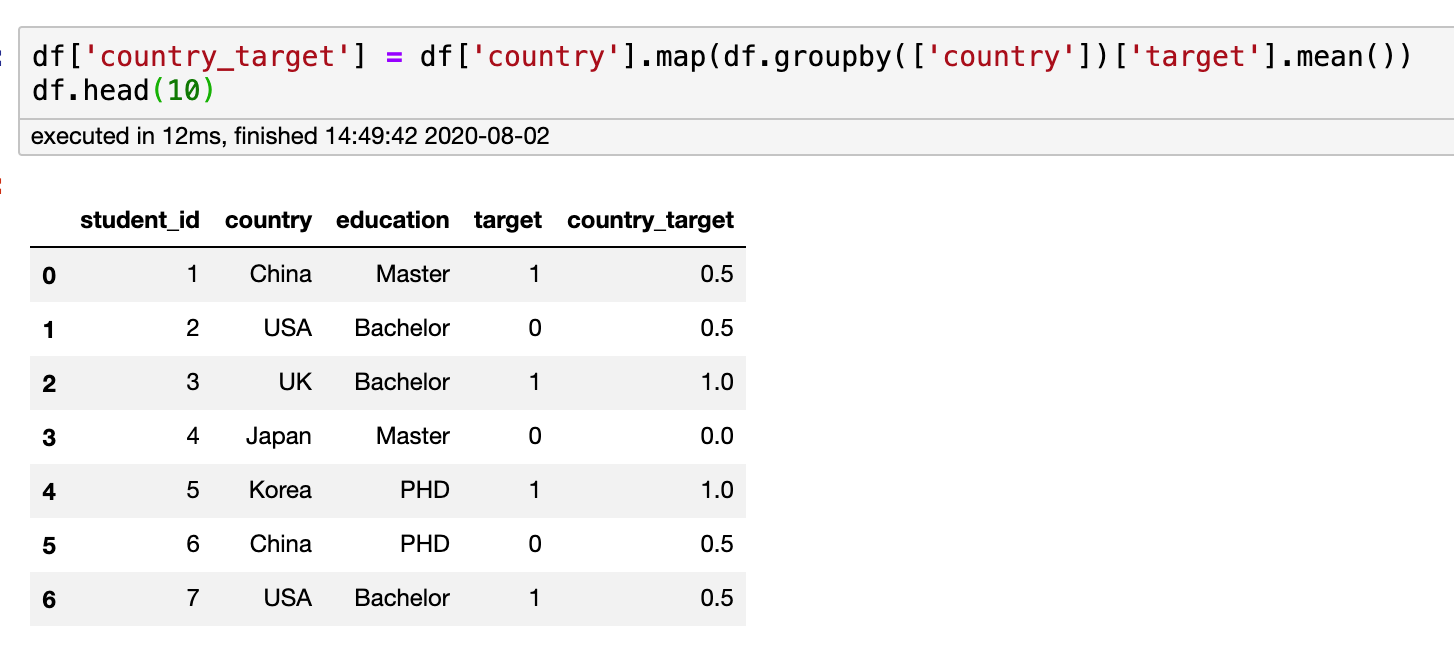Click the country column header

[x=268, y=220]
